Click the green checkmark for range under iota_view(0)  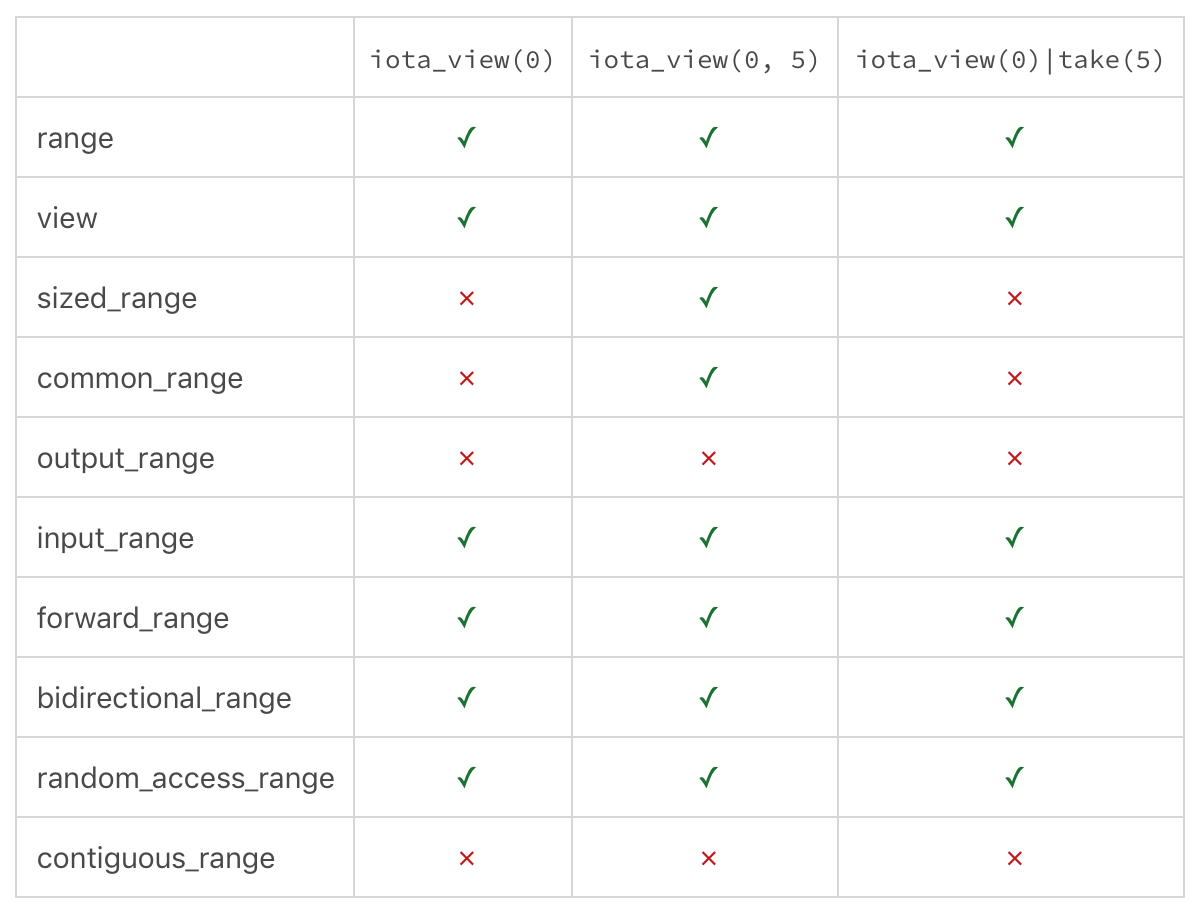pyautogui.click(x=465, y=137)
